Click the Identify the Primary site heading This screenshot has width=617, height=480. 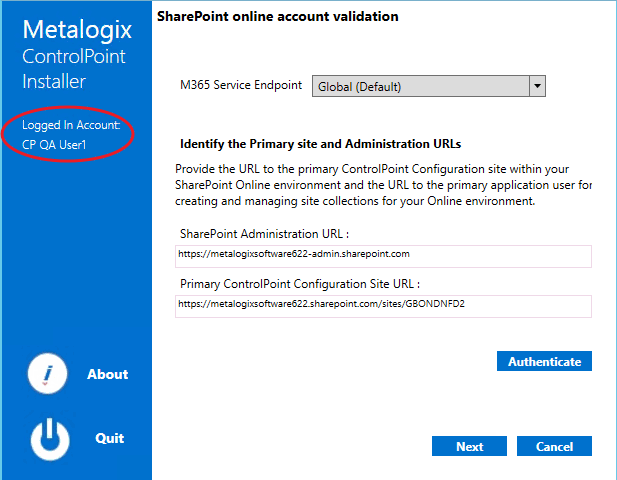pos(319,144)
